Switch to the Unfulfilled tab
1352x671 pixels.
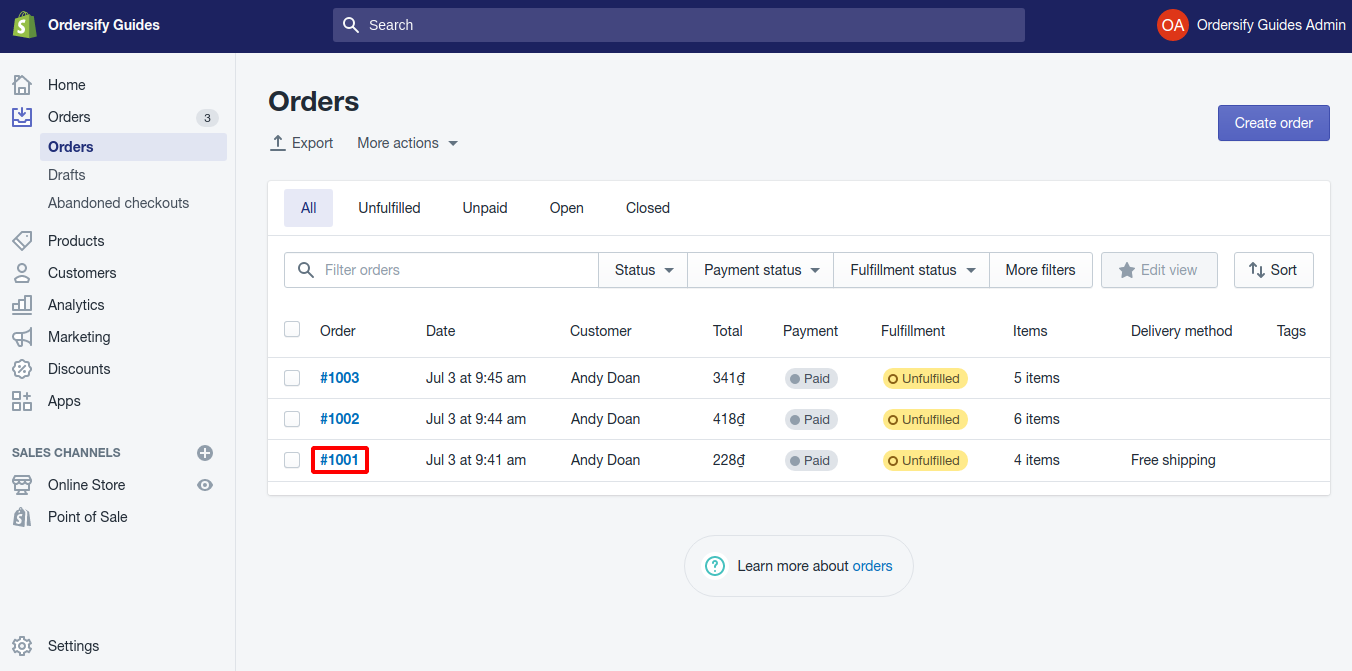[390, 208]
